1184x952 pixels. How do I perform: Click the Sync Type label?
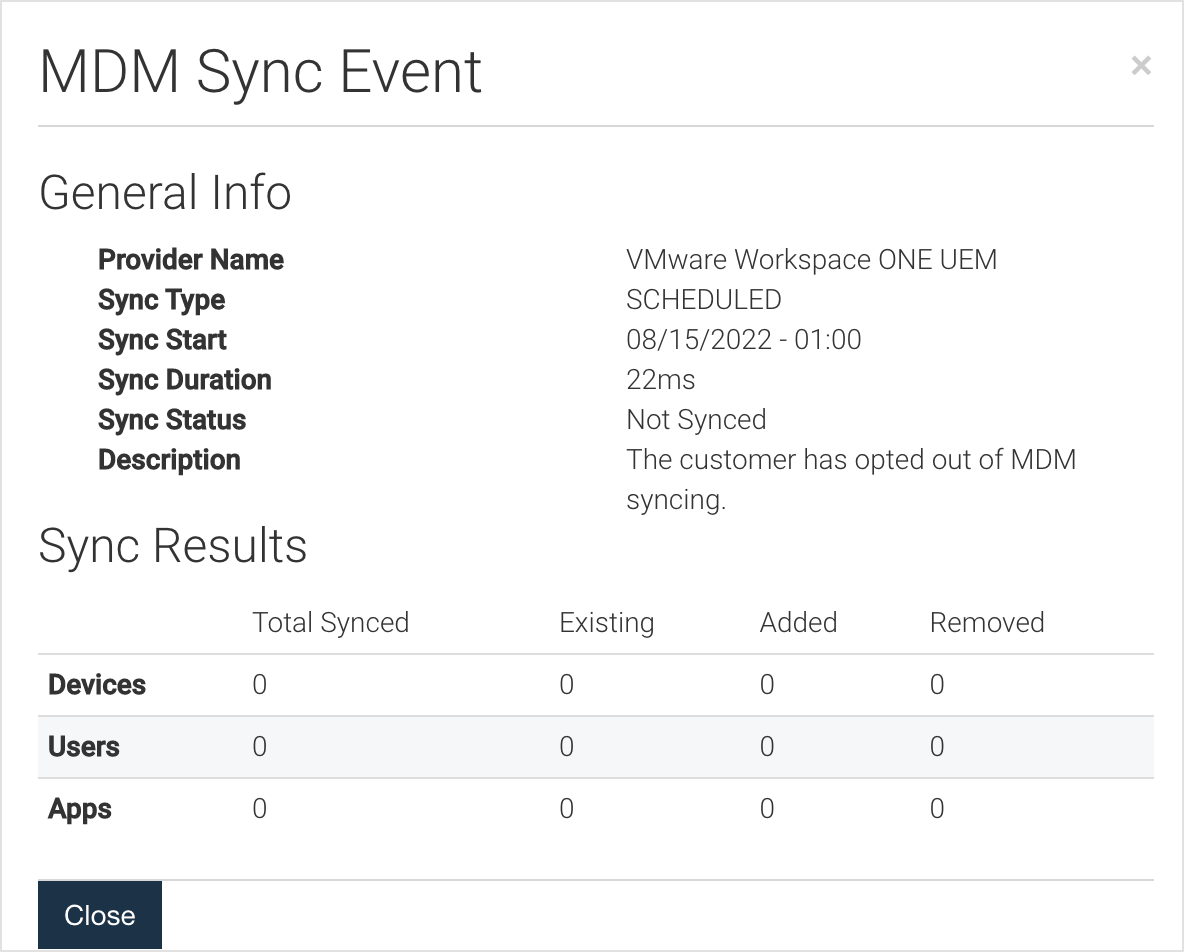pyautogui.click(x=161, y=299)
